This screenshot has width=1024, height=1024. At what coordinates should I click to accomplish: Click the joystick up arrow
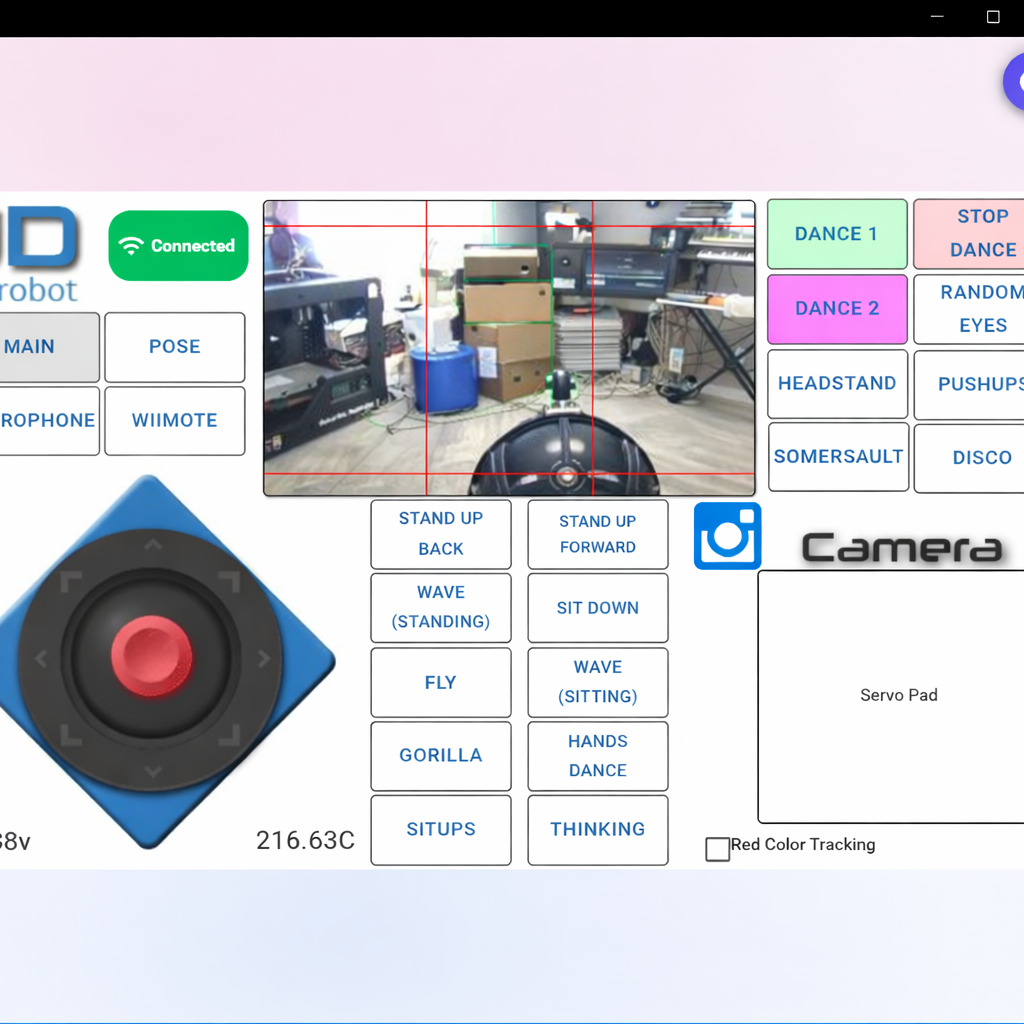pos(152,546)
